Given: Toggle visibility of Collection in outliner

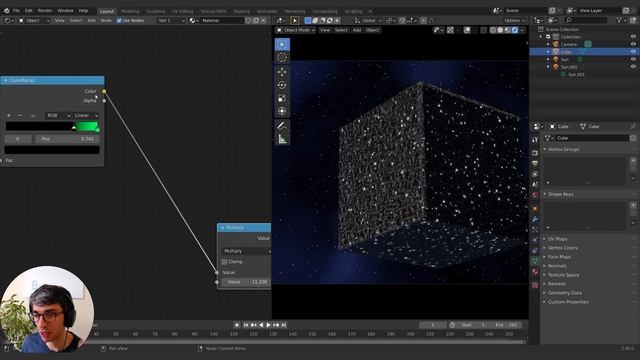Looking at the screenshot, I should click(633, 37).
